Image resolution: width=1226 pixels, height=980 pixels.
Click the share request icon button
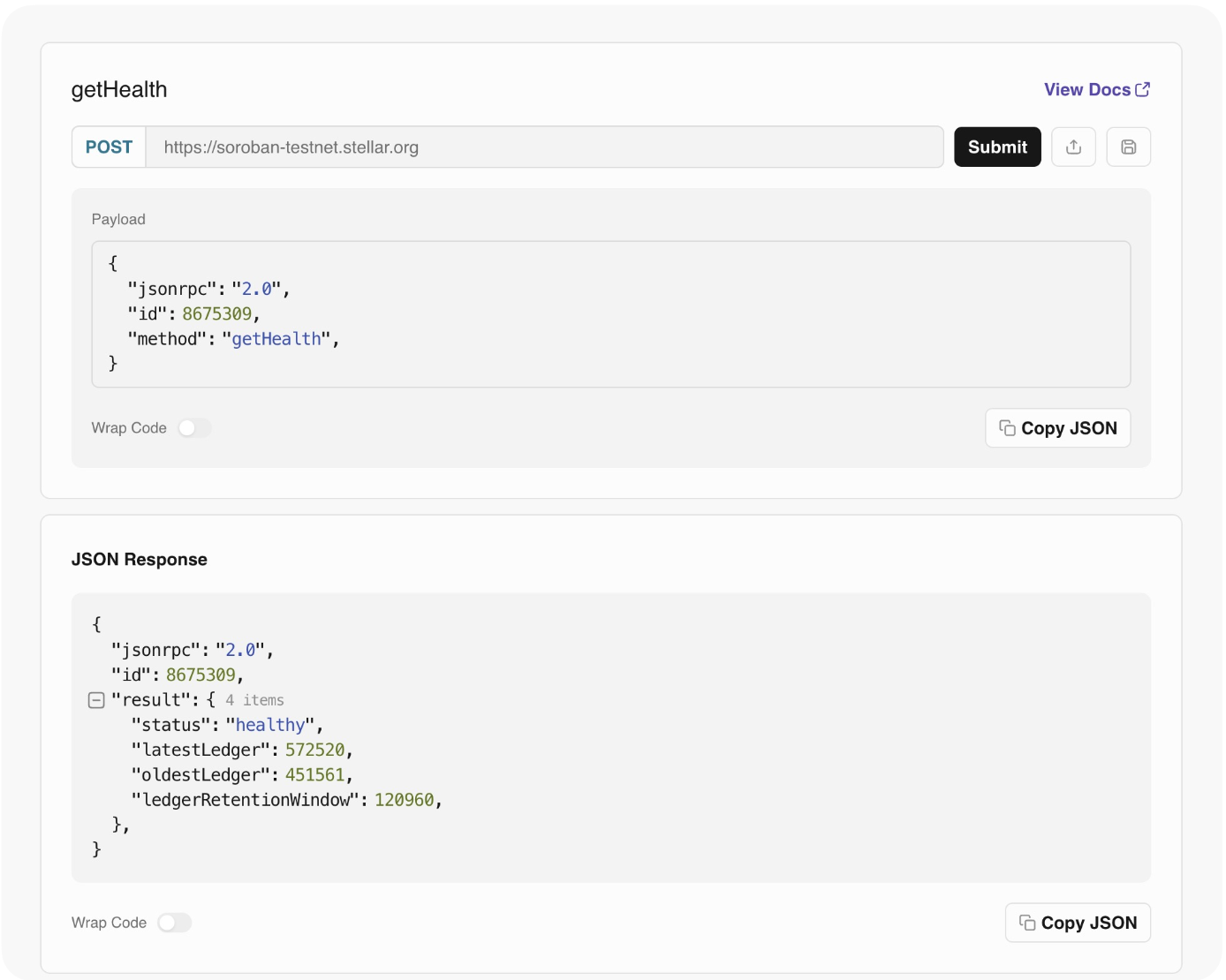coord(1073,147)
